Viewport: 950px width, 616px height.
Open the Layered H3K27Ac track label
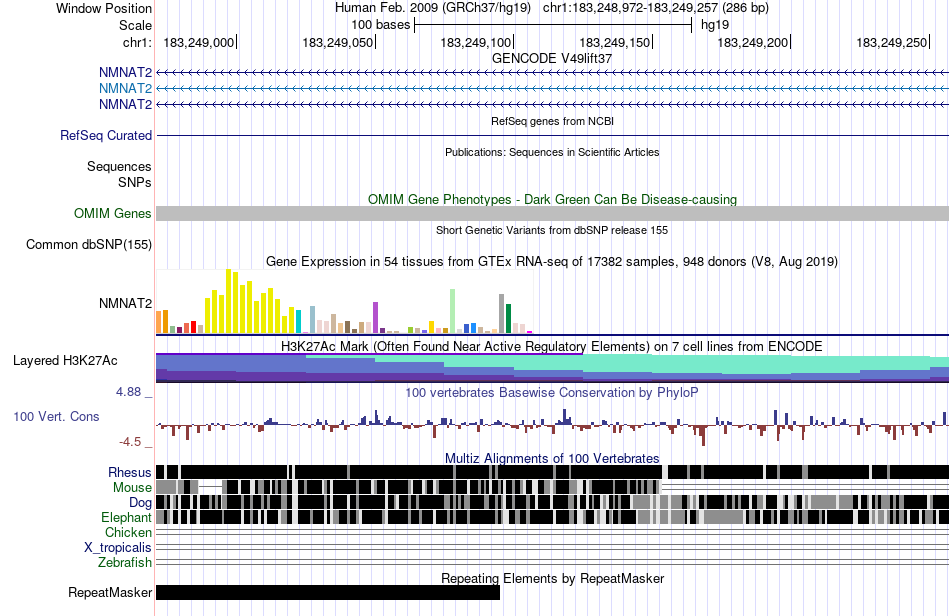point(65,360)
